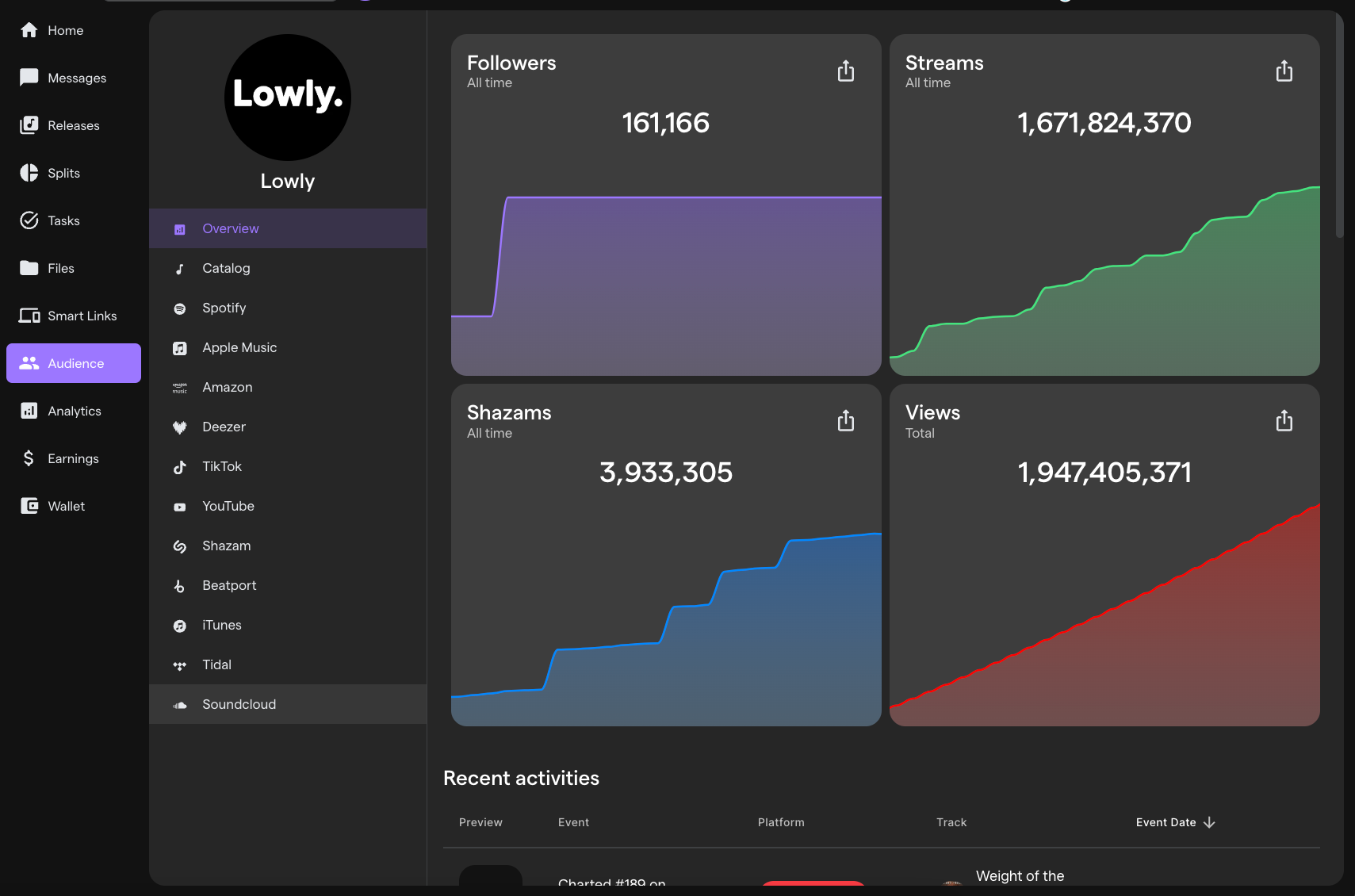Click the TikTok logo icon
The width and height of the screenshot is (1355, 896).
coord(180,467)
